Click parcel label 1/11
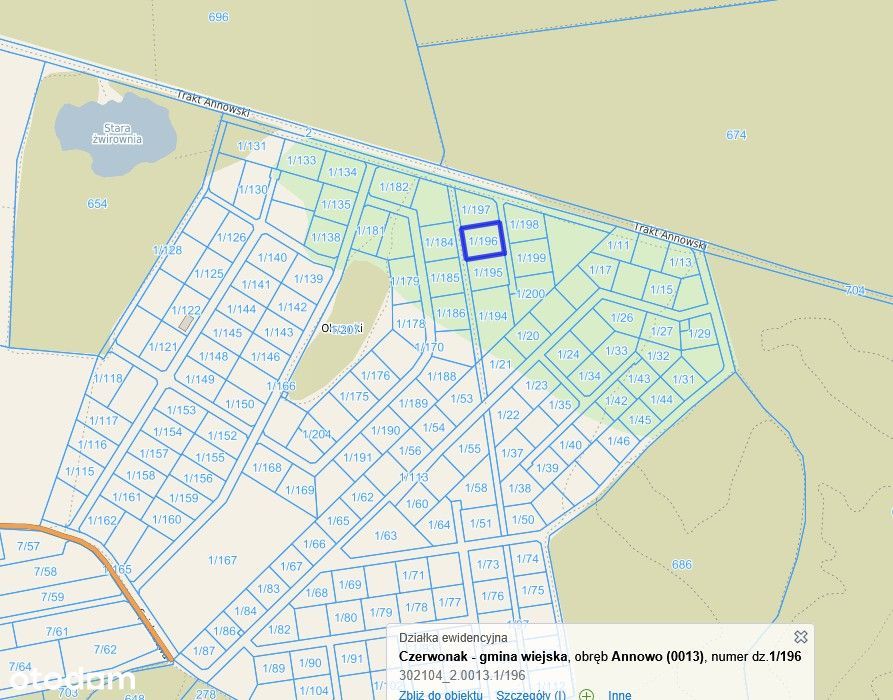The image size is (893, 700). pos(618,245)
